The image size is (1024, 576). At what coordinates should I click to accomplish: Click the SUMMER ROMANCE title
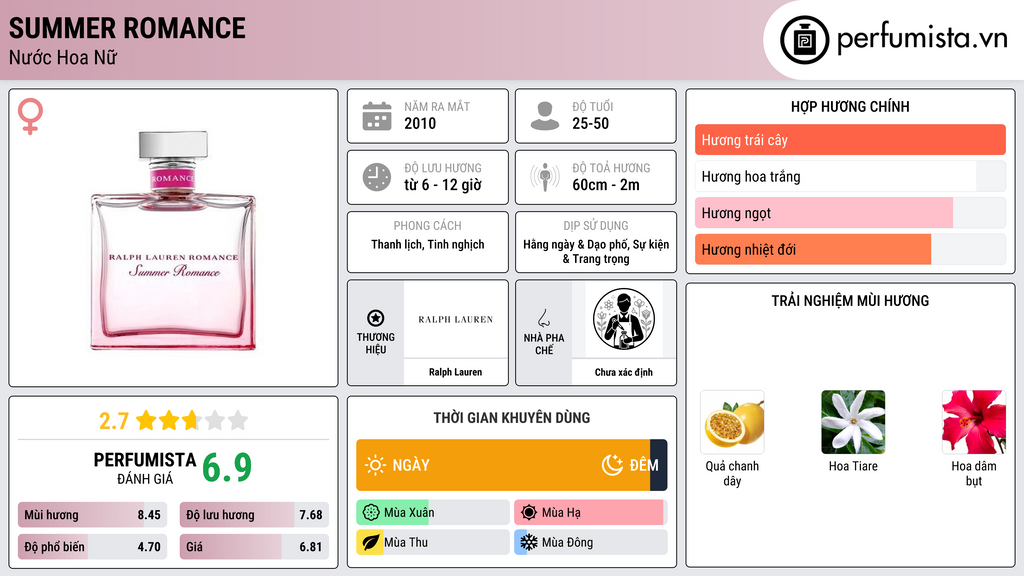tap(127, 28)
